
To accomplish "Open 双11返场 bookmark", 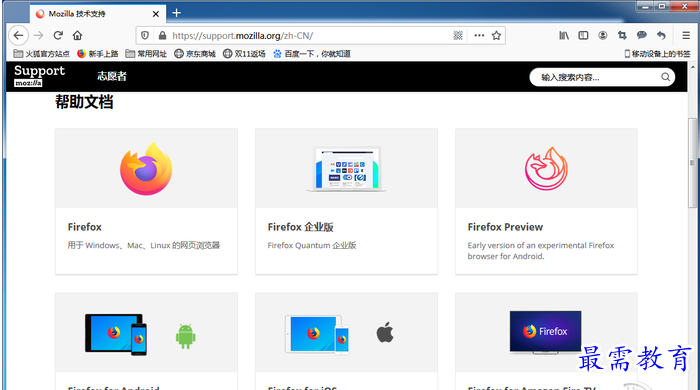I will pos(244,54).
